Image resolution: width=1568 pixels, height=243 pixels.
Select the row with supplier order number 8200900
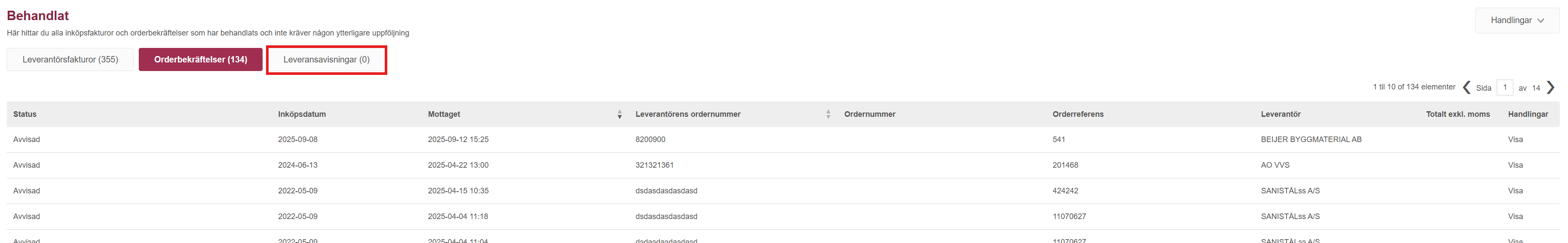tap(650, 139)
